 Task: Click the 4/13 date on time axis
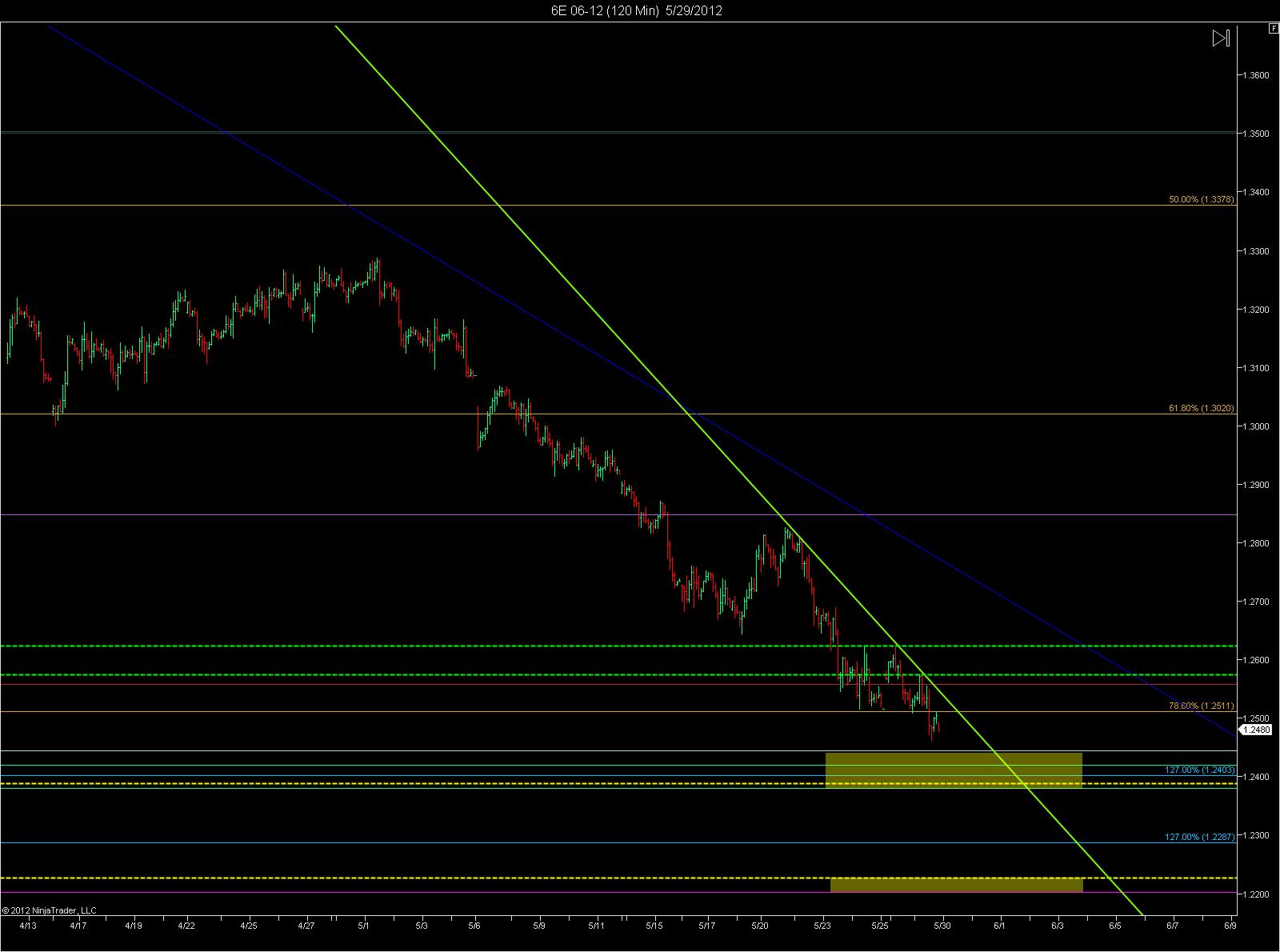(x=27, y=925)
